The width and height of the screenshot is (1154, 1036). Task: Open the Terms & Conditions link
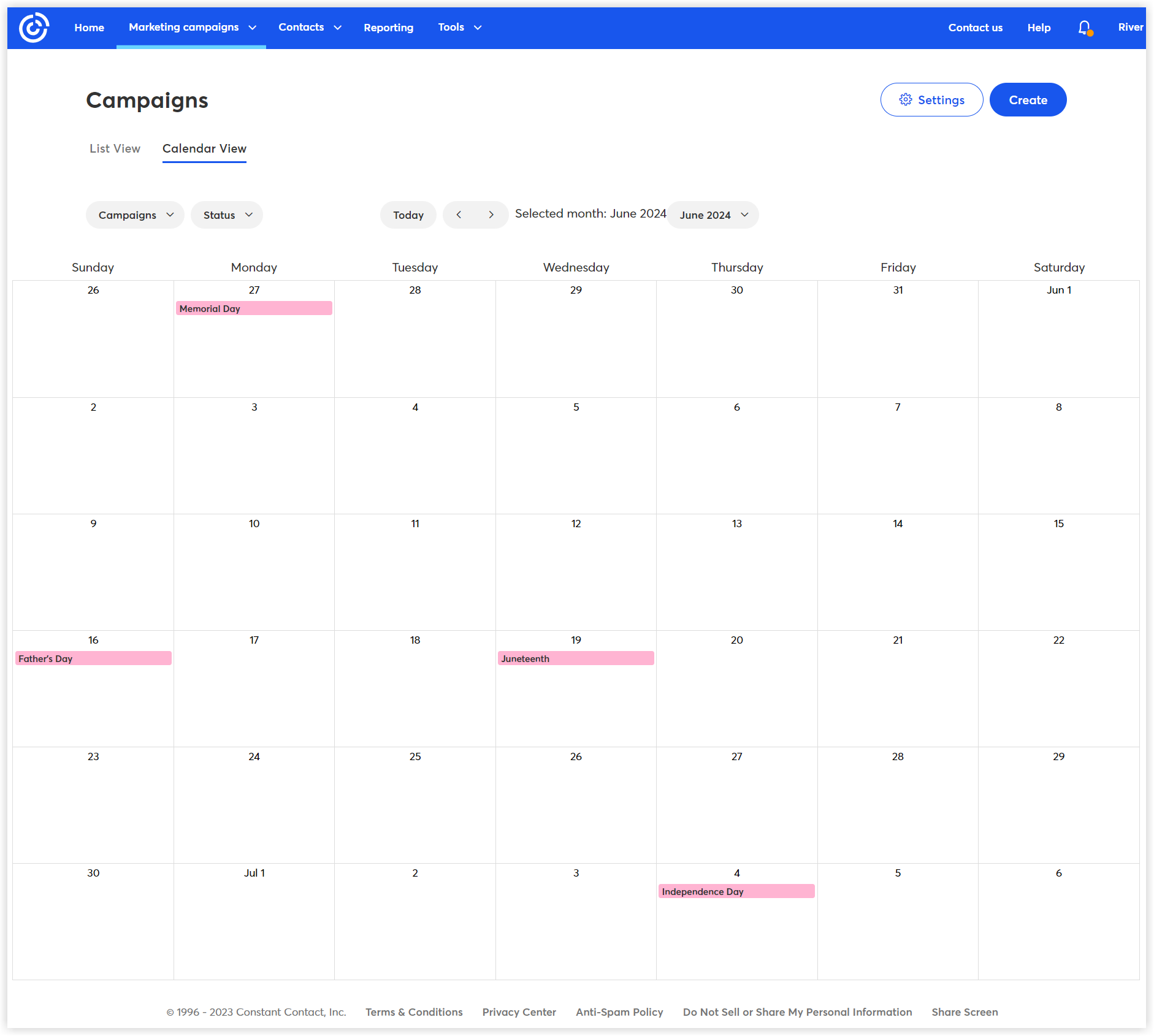(414, 1011)
